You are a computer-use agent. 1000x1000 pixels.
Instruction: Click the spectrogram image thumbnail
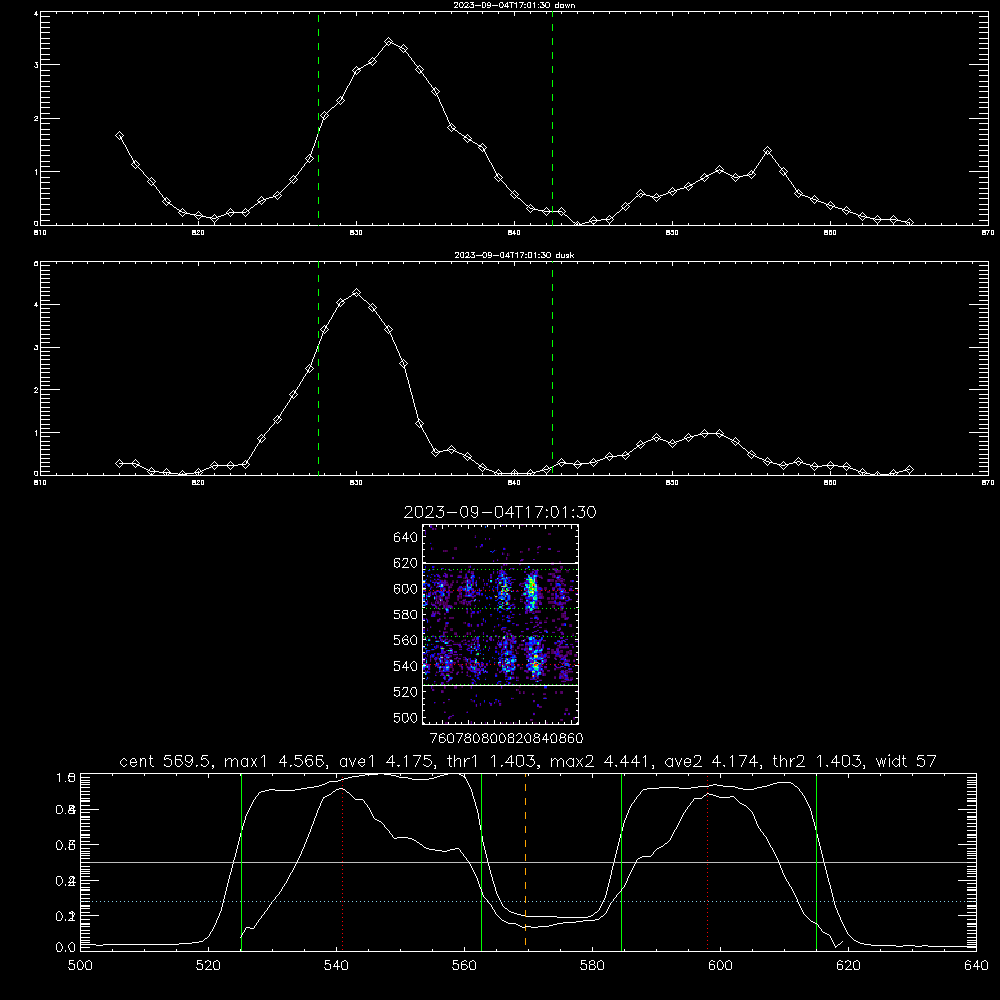pyautogui.click(x=501, y=624)
